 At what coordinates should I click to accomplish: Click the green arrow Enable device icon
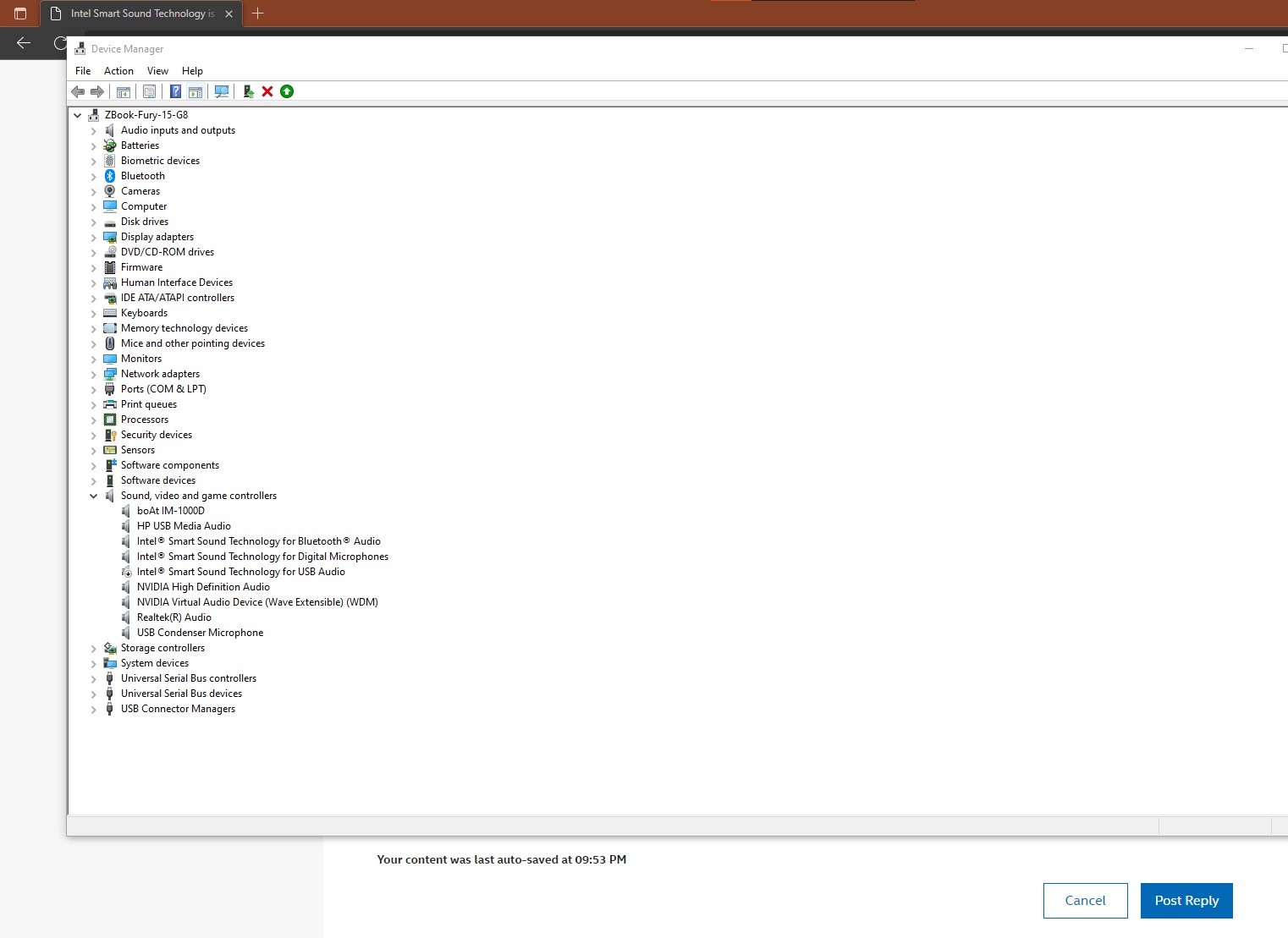pos(287,91)
